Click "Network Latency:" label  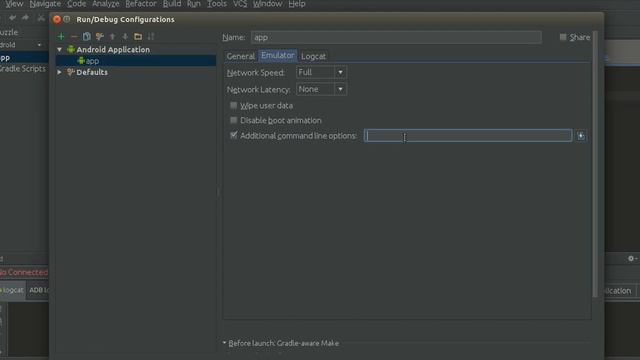[259, 89]
